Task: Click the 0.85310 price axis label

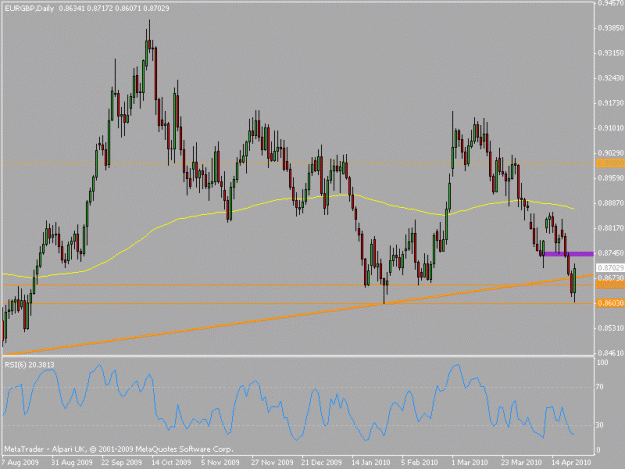Action: point(610,328)
